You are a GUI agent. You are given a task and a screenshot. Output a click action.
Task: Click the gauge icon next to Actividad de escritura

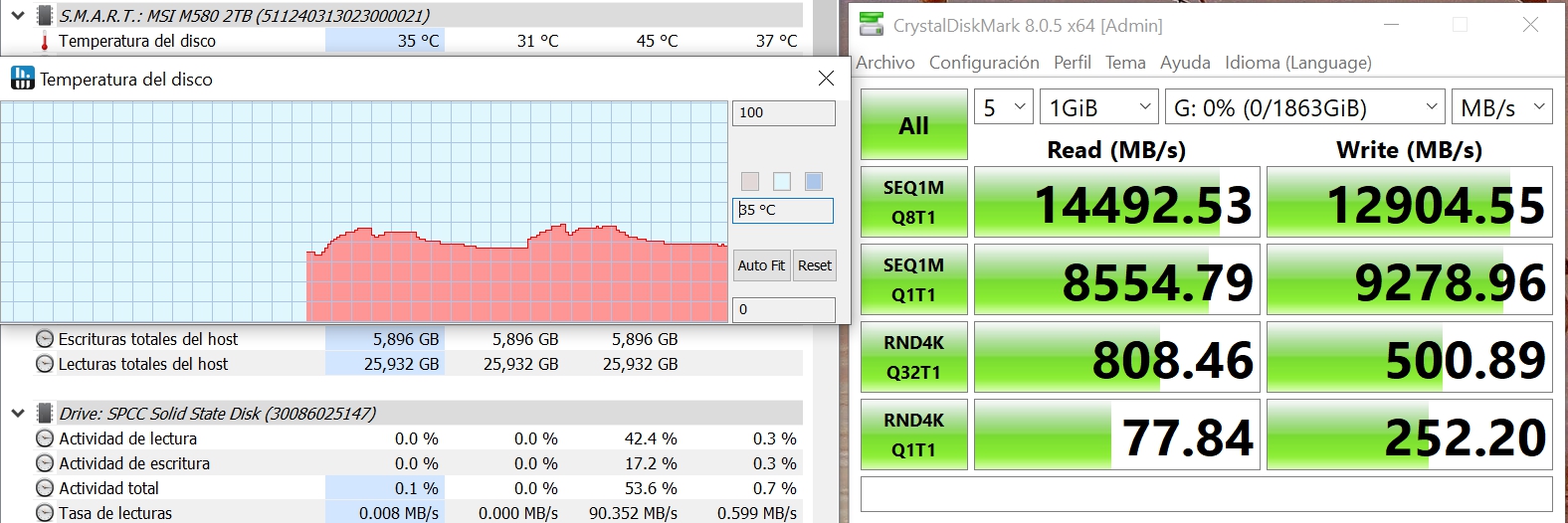pyautogui.click(x=45, y=463)
